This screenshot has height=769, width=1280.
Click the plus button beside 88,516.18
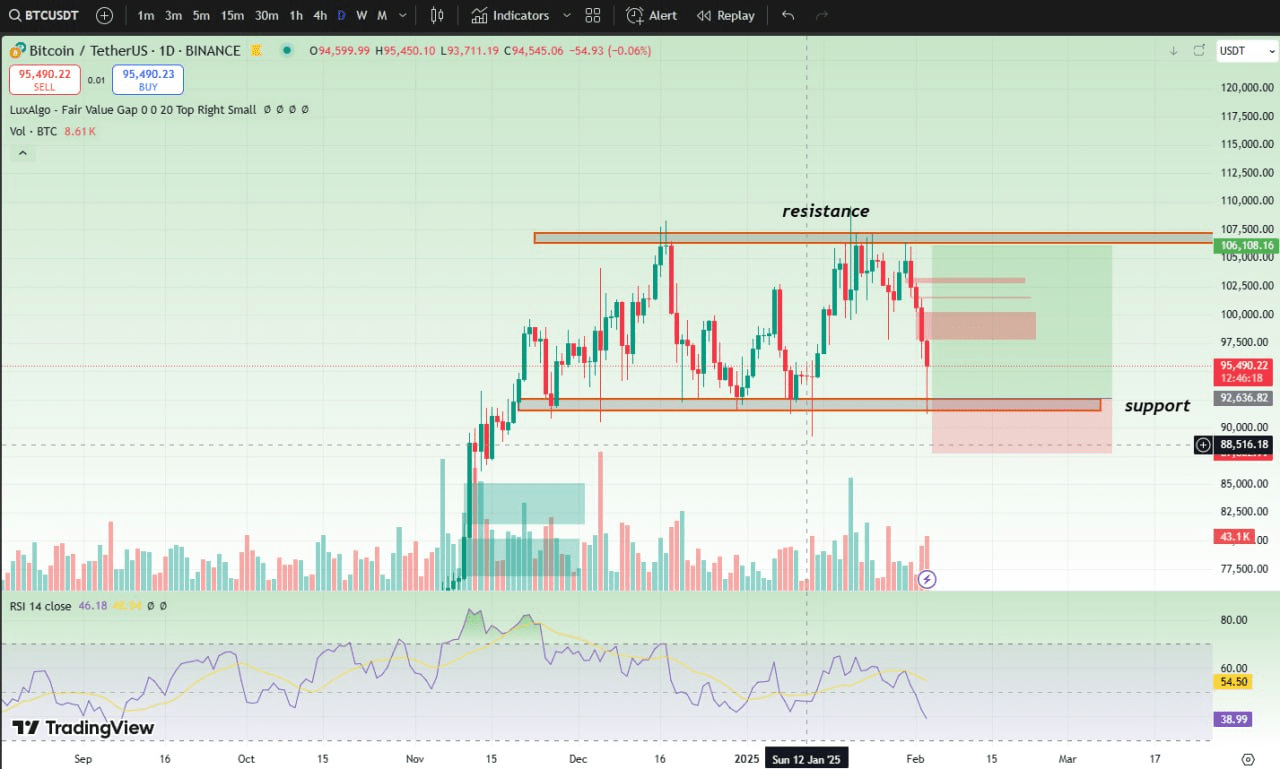pyautogui.click(x=1203, y=445)
